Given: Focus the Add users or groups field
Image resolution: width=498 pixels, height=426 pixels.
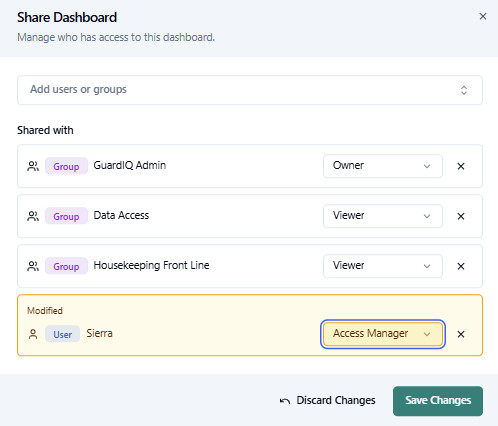Looking at the screenshot, I should click(x=250, y=90).
